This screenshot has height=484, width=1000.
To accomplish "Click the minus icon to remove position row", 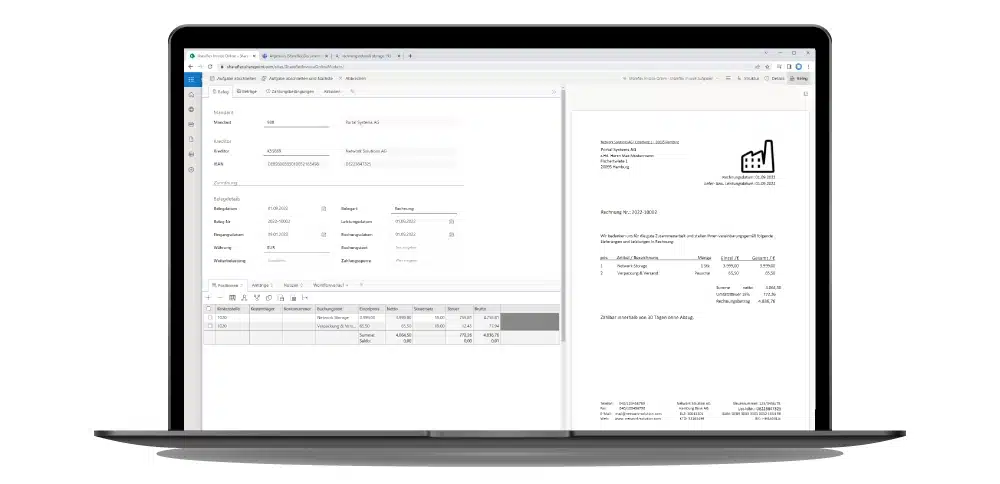I will click(x=219, y=297).
